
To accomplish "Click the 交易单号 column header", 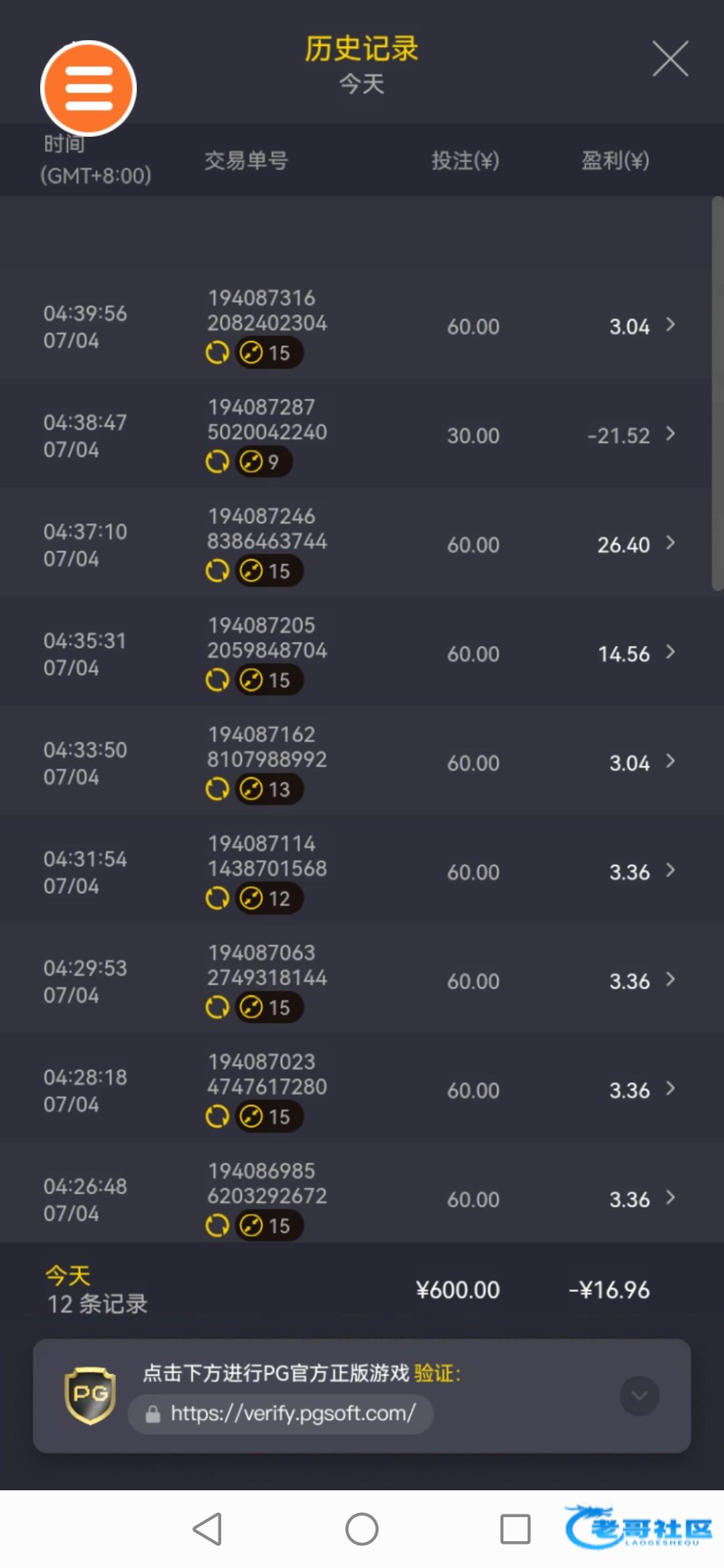I will tap(246, 161).
